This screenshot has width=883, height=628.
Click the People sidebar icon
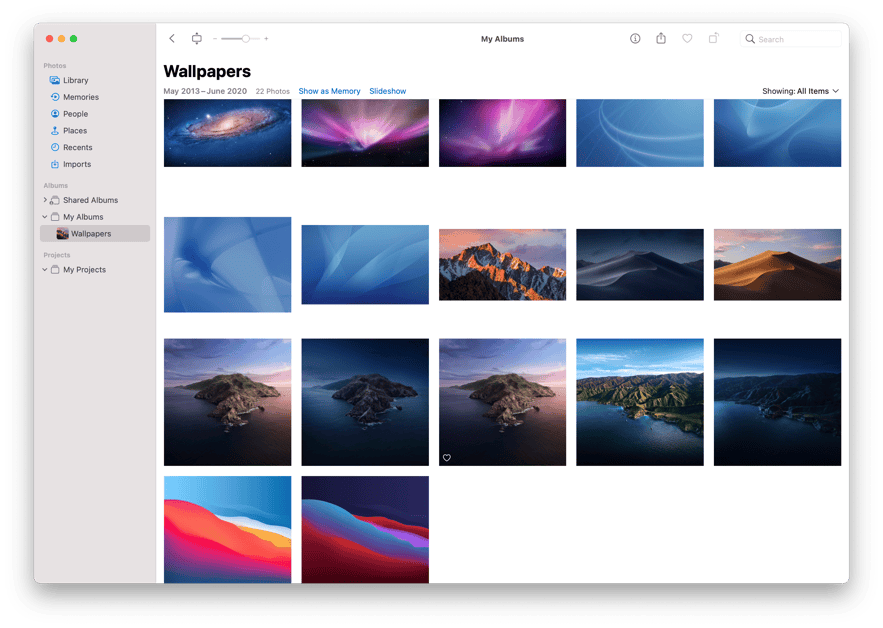[x=55, y=114]
